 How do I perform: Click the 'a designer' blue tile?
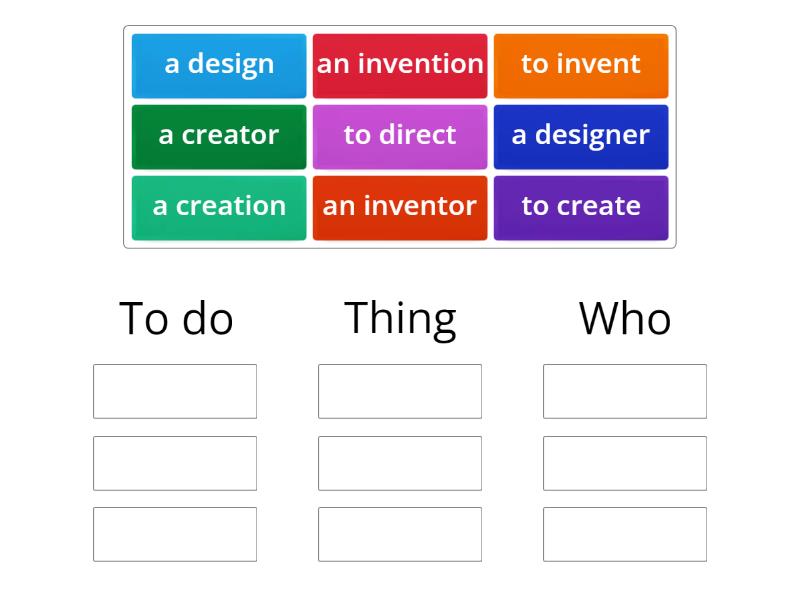[581, 136]
